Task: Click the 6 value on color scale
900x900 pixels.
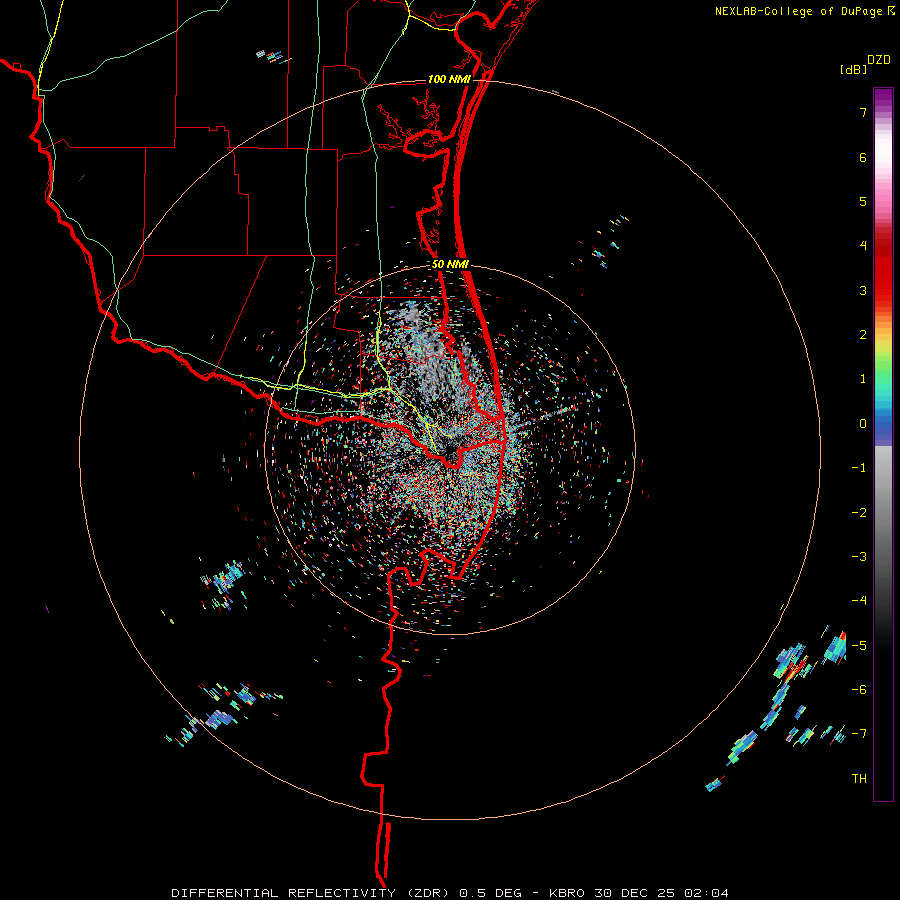Action: 863,157
